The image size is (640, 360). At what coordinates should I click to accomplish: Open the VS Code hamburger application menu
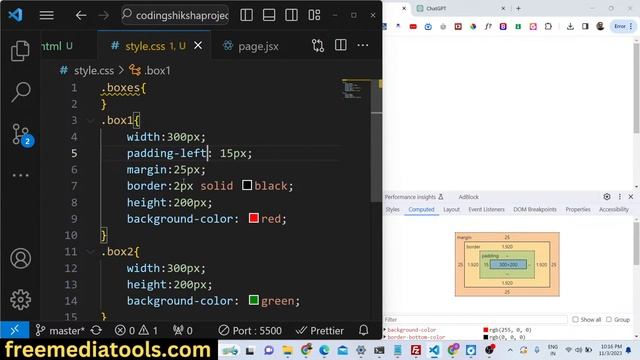pyautogui.click(x=47, y=16)
